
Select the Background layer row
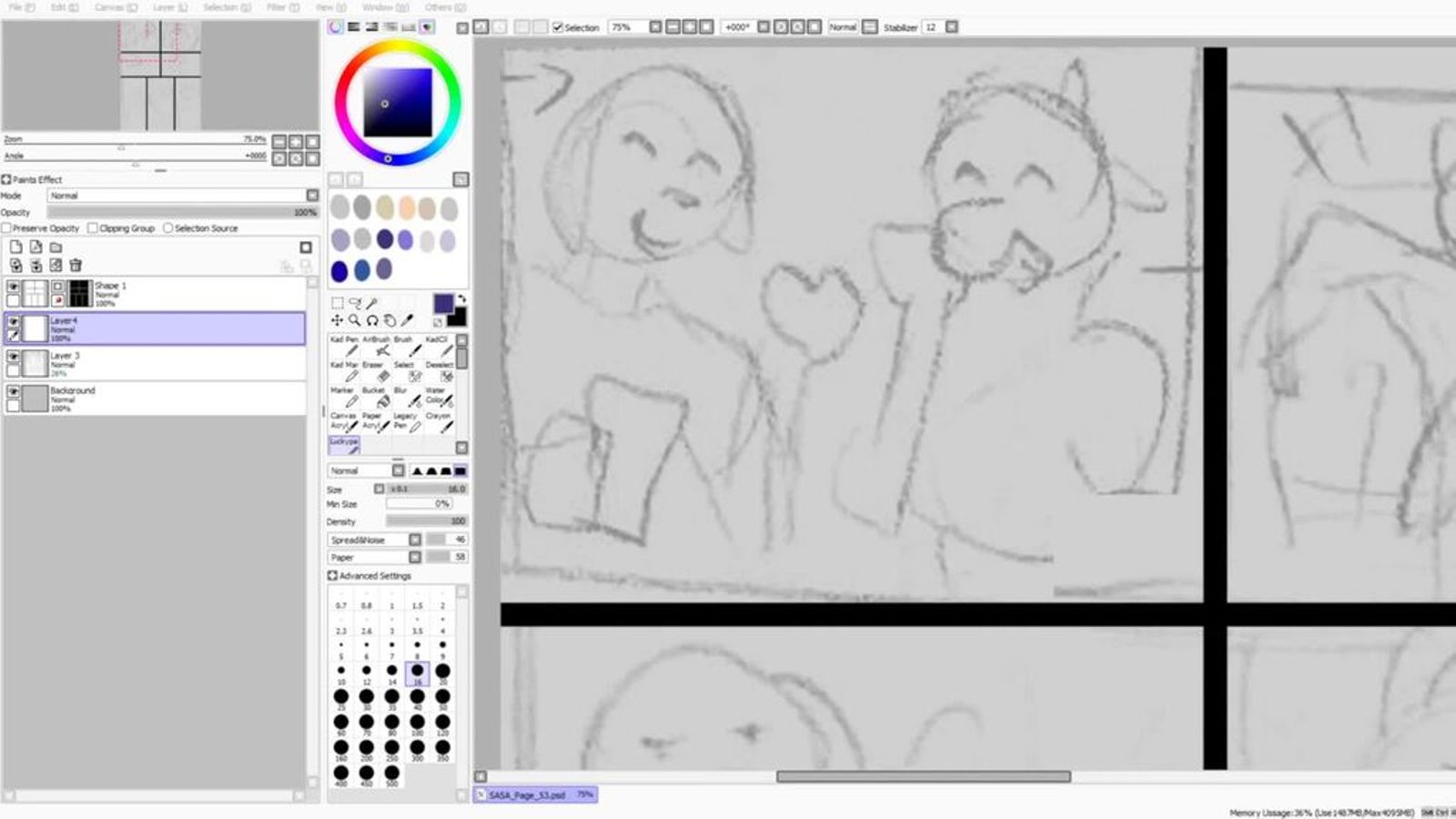tap(155, 399)
